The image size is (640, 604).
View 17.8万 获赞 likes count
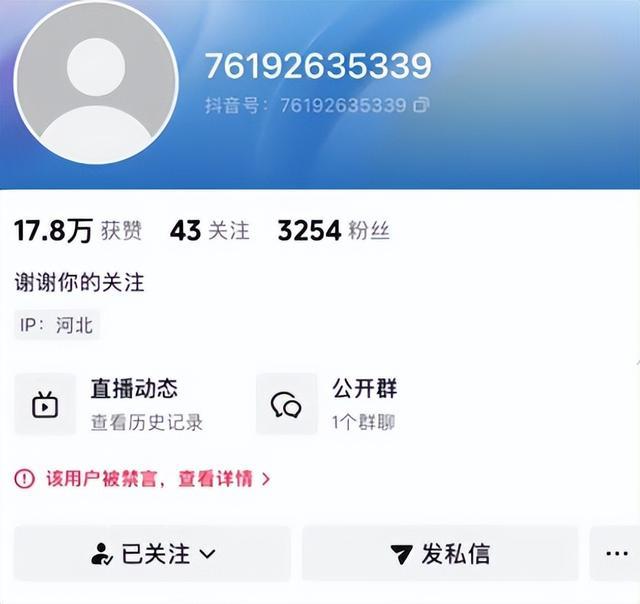tap(78, 231)
